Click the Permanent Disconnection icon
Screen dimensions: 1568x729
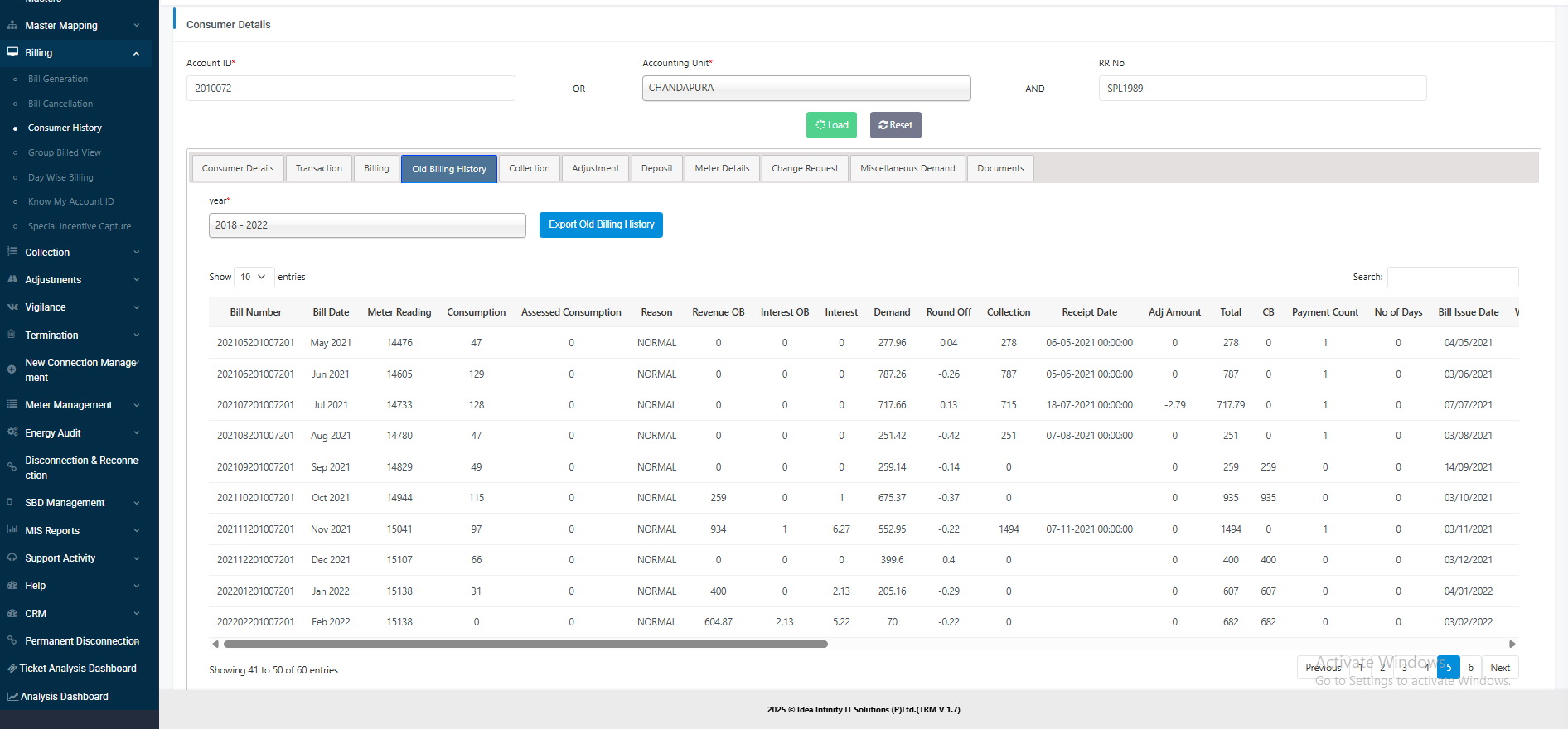pyautogui.click(x=12, y=640)
